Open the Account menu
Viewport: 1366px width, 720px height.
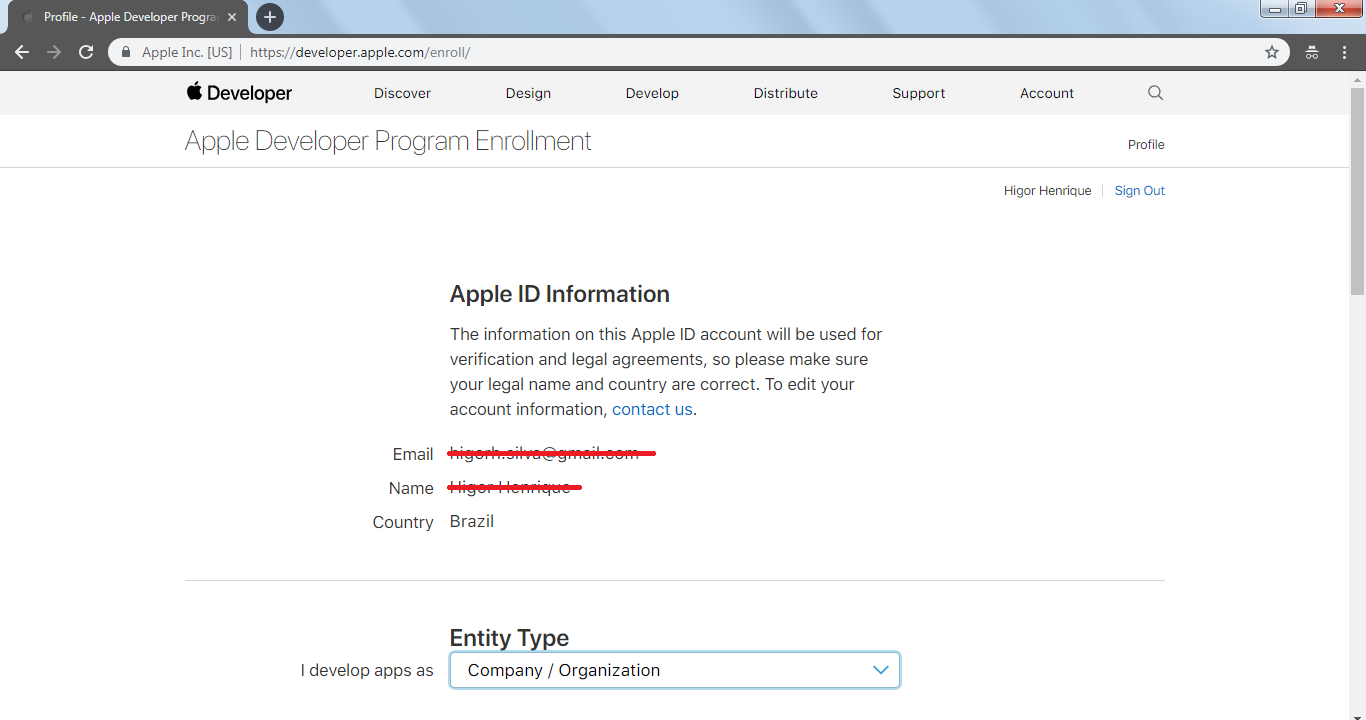tap(1047, 93)
